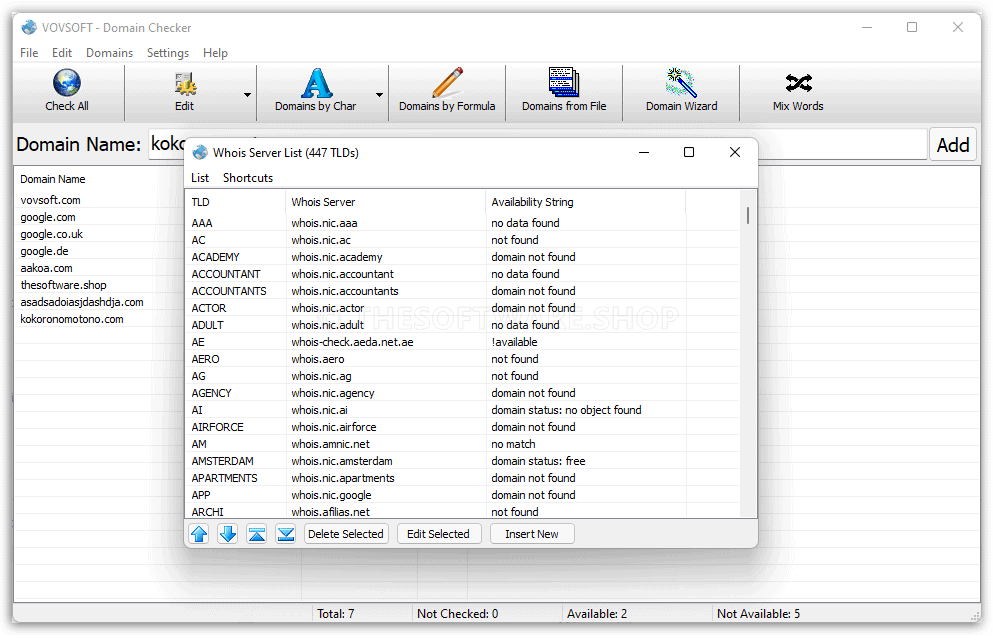
Task: Maximize the Whois Server List window
Action: pyautogui.click(x=689, y=152)
